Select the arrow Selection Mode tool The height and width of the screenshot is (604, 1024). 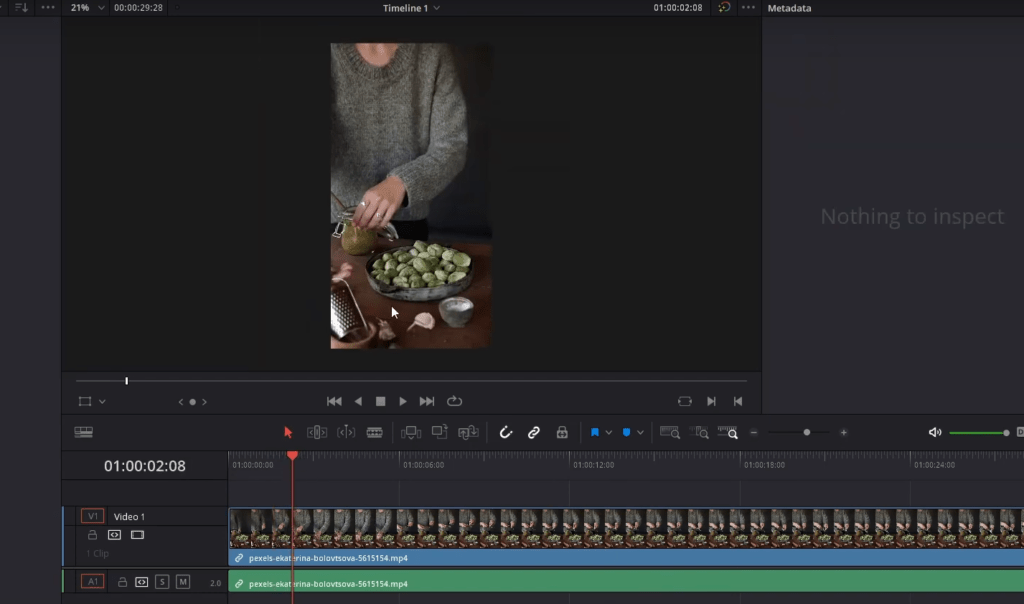[x=288, y=432]
